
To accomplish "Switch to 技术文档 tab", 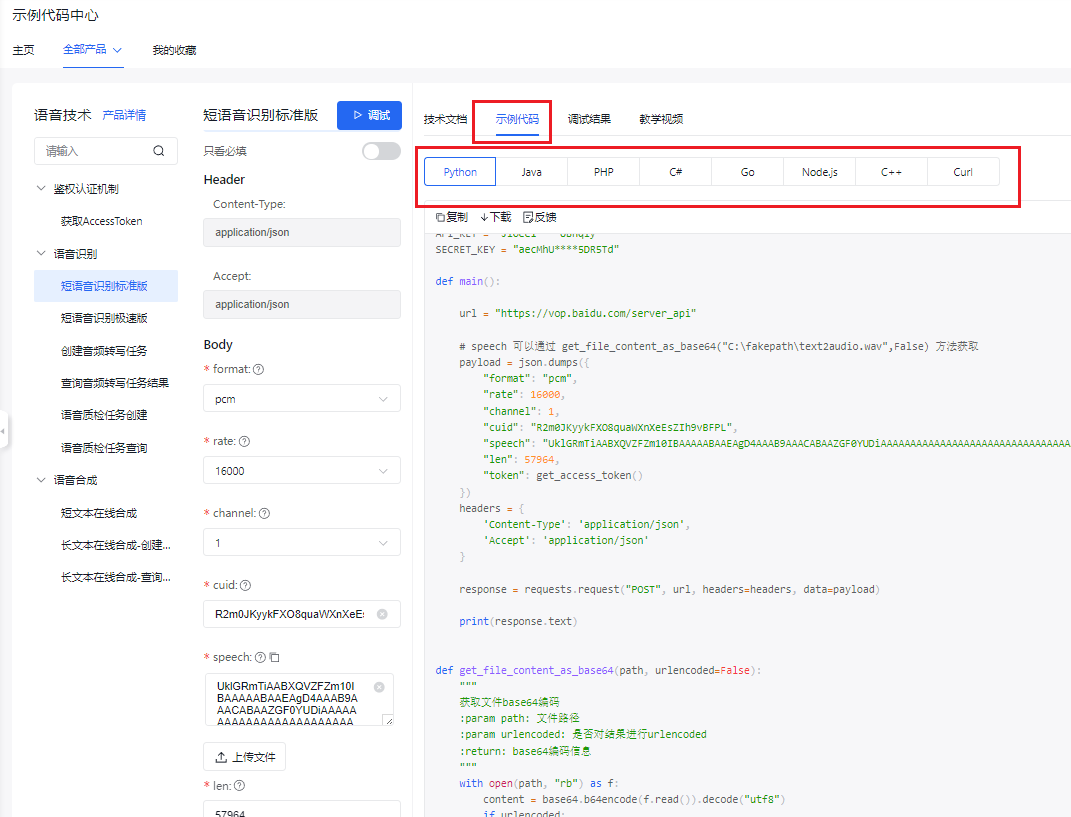I will [445, 119].
